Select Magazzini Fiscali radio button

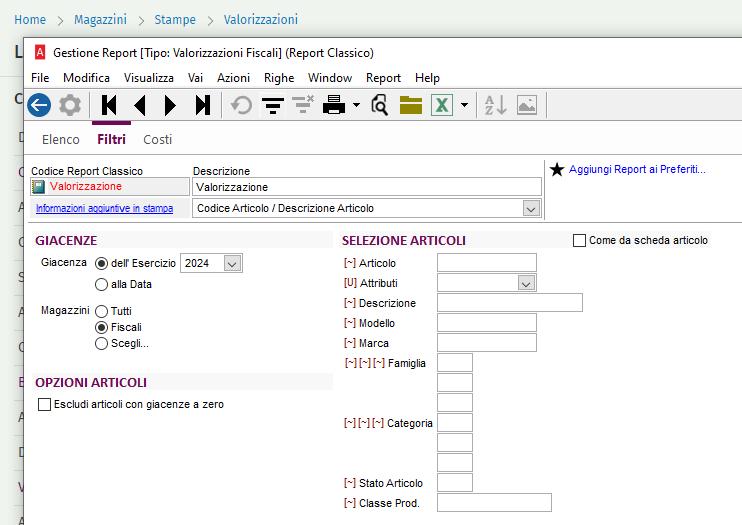point(101,328)
